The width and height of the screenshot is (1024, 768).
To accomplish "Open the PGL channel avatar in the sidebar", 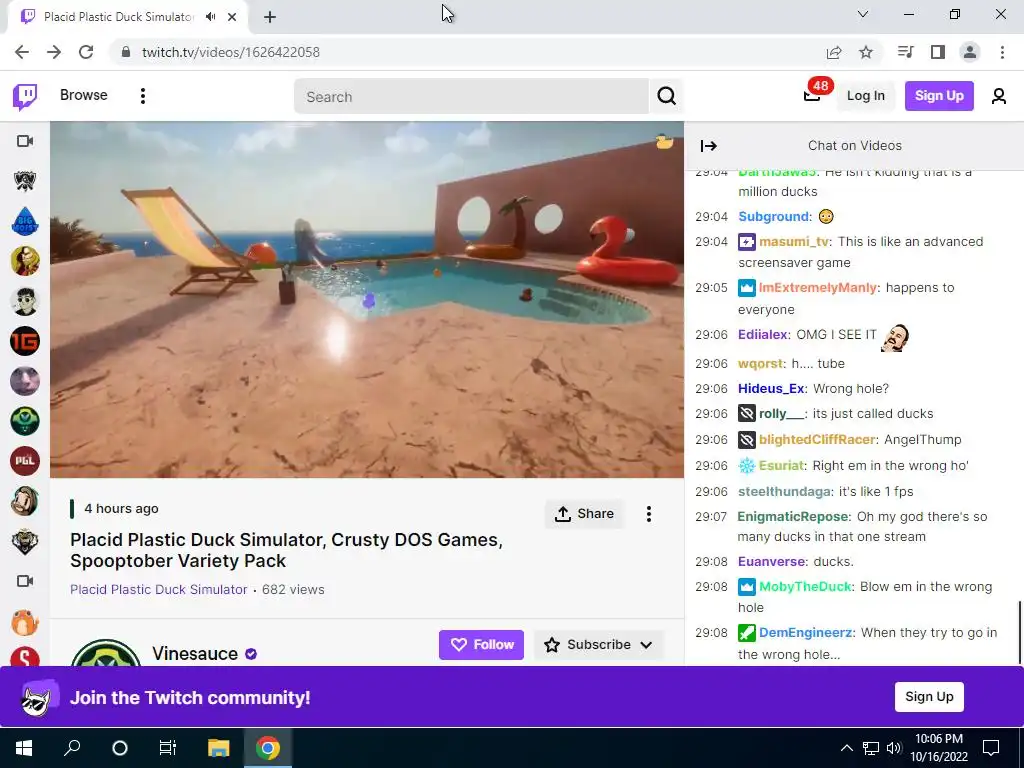I will (x=25, y=460).
